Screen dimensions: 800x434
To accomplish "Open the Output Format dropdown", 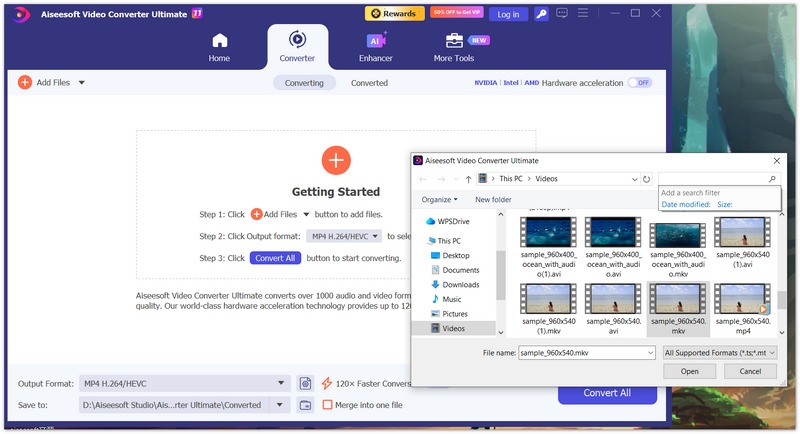I will click(x=185, y=384).
